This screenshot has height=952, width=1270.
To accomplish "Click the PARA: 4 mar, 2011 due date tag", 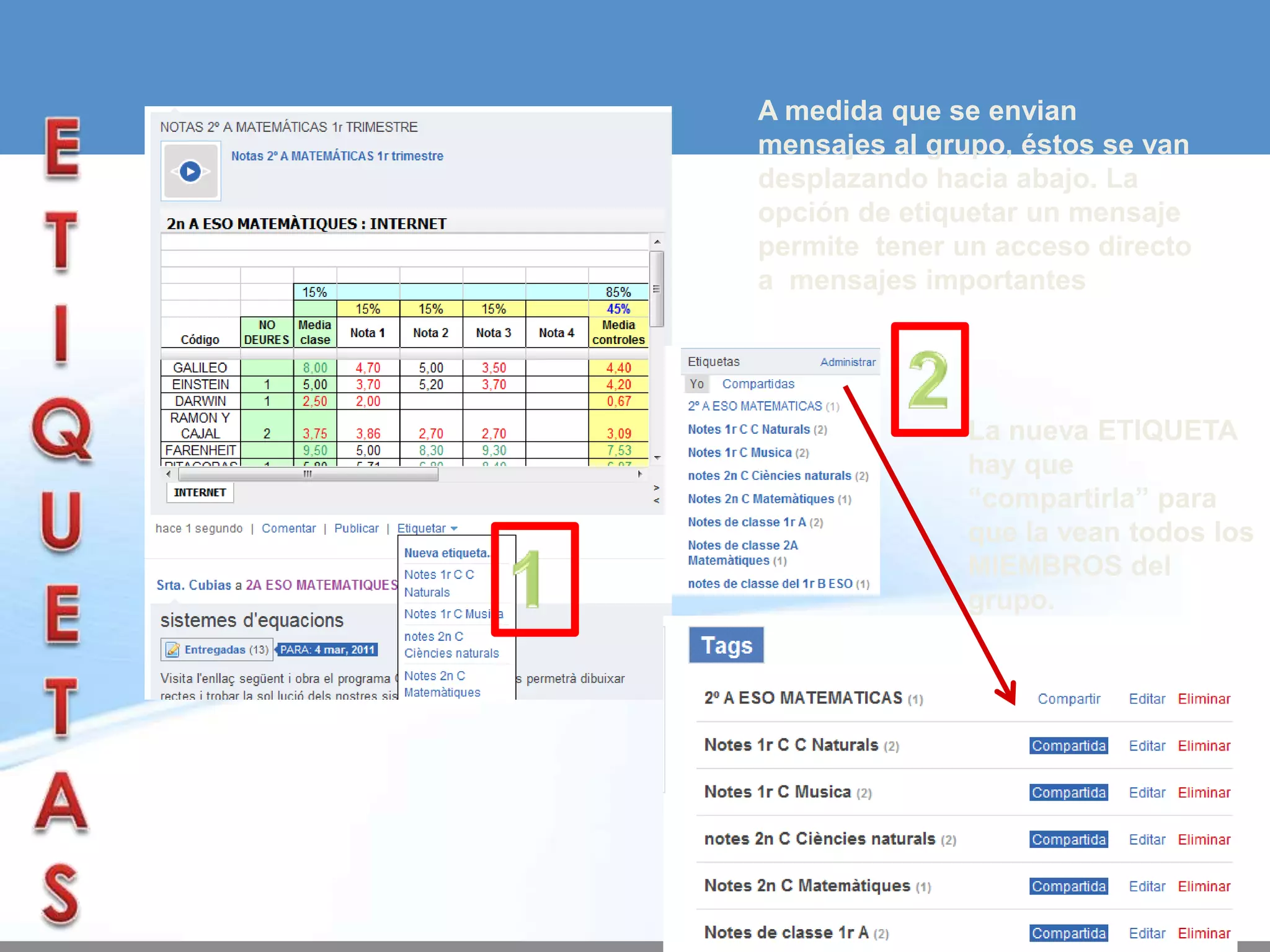I will pyautogui.click(x=327, y=650).
